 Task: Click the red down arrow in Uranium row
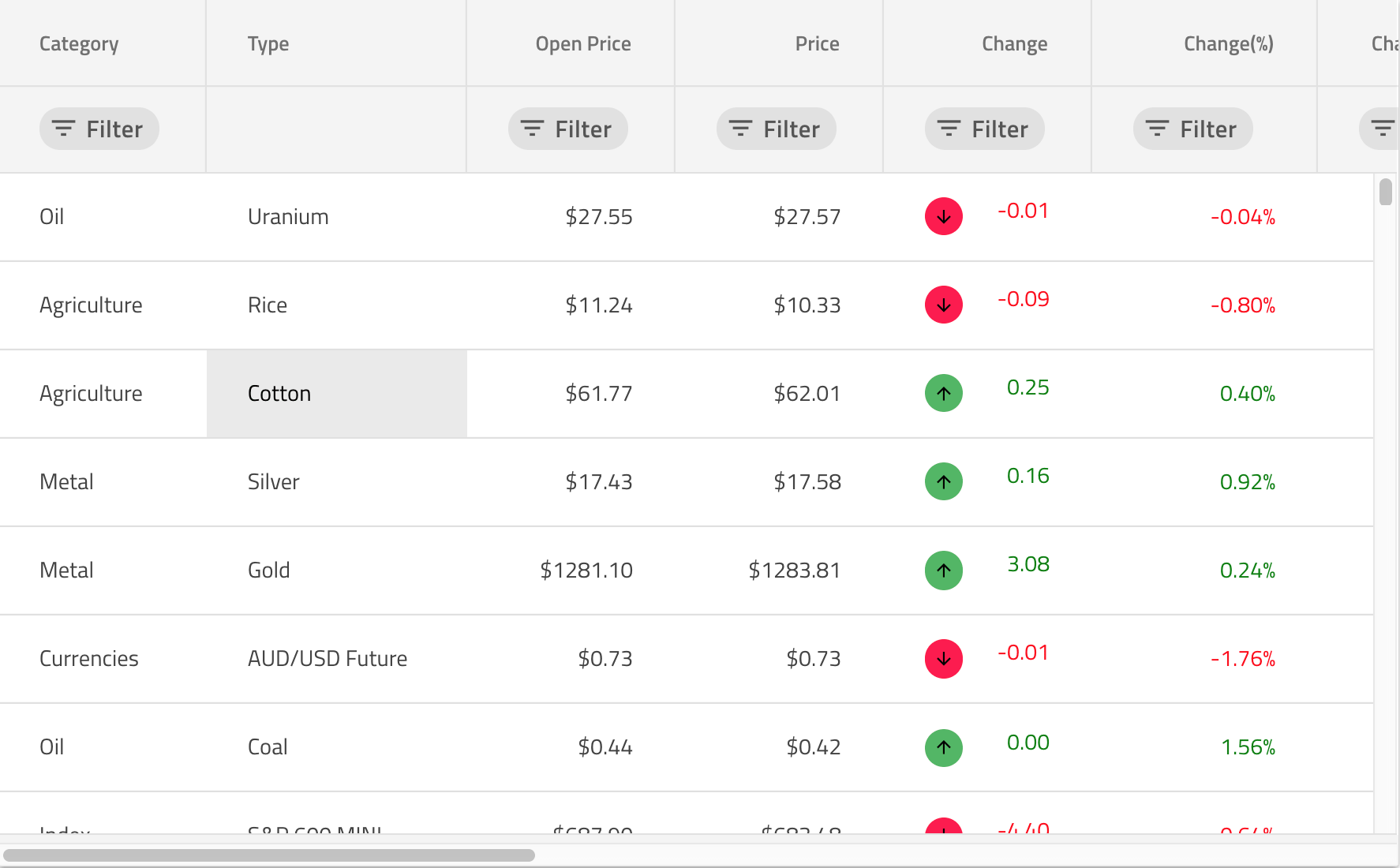coord(943,217)
